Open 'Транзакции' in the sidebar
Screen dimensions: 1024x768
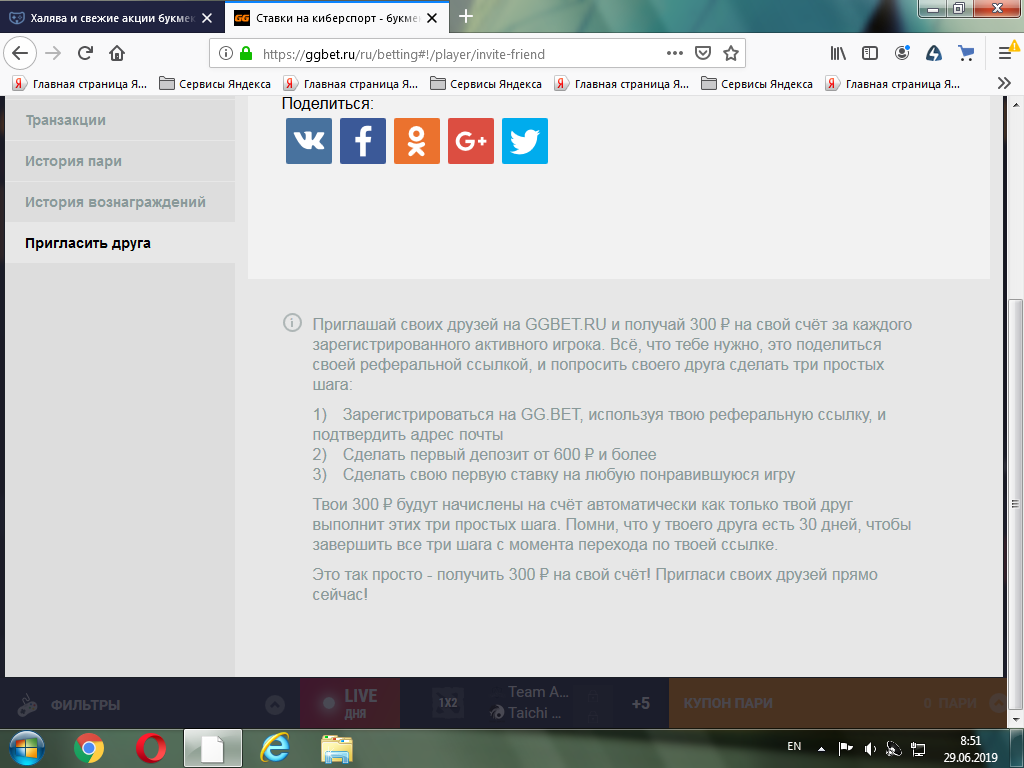120,120
